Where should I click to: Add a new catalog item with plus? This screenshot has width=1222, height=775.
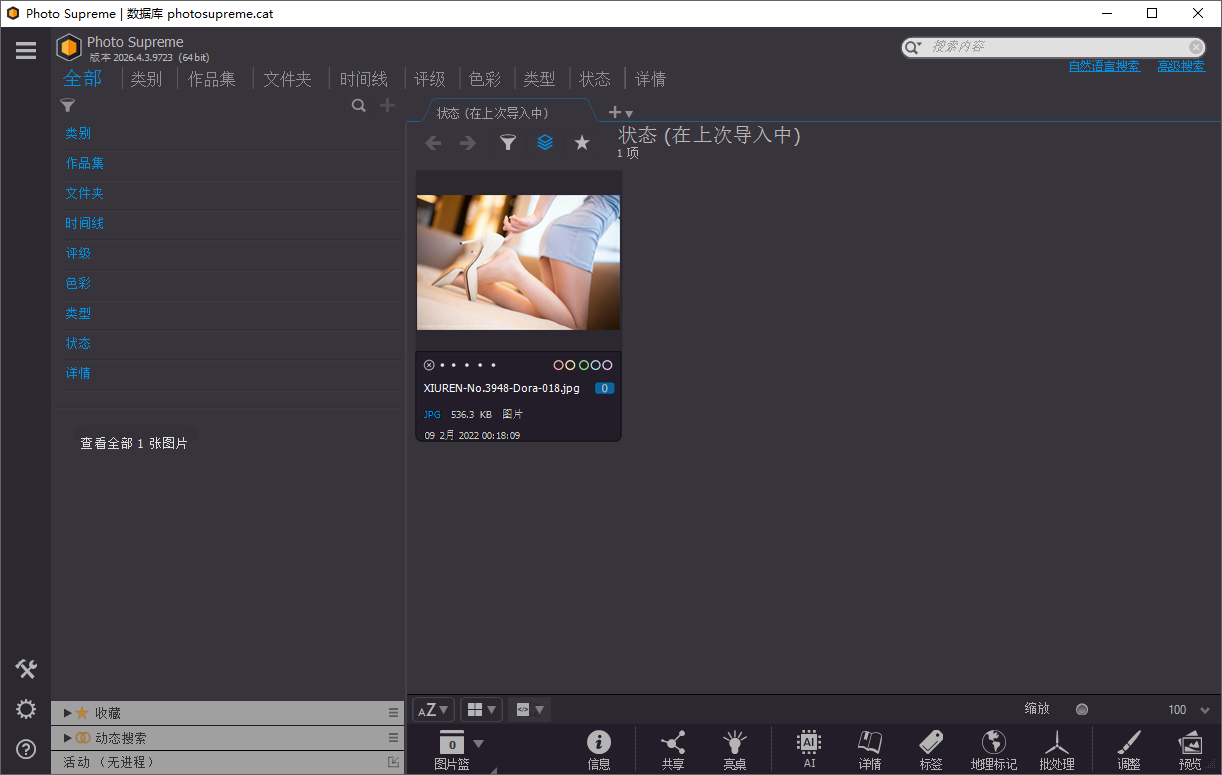388,105
